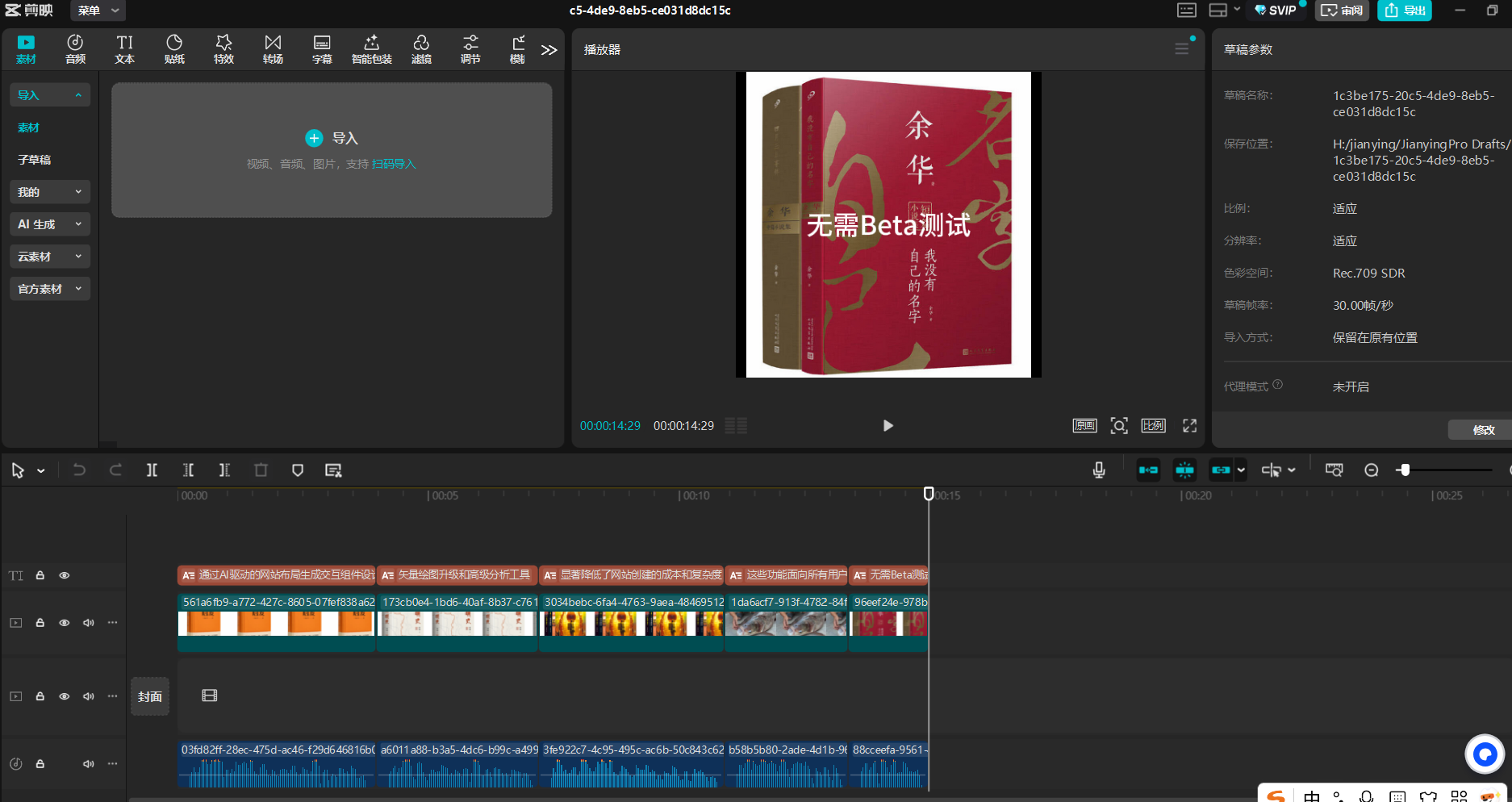Click the delete clip trash icon
Viewport: 1512px width, 802px height.
tap(261, 470)
